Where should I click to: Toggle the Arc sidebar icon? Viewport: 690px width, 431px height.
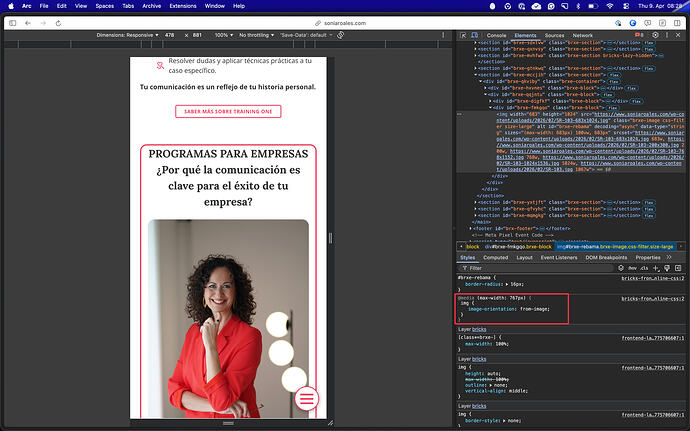(x=12, y=23)
